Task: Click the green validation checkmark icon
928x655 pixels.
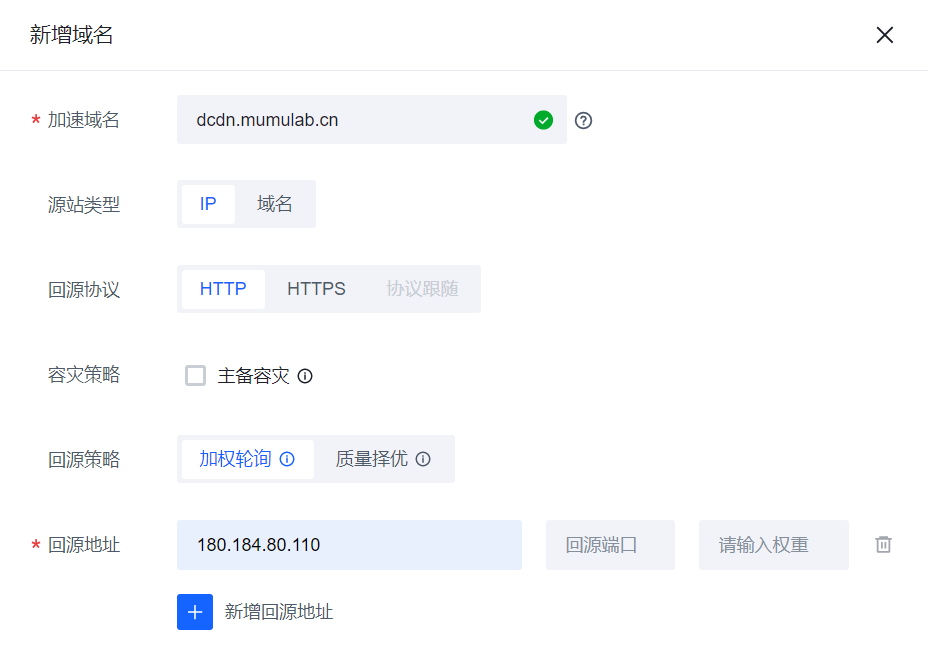Action: 543,121
